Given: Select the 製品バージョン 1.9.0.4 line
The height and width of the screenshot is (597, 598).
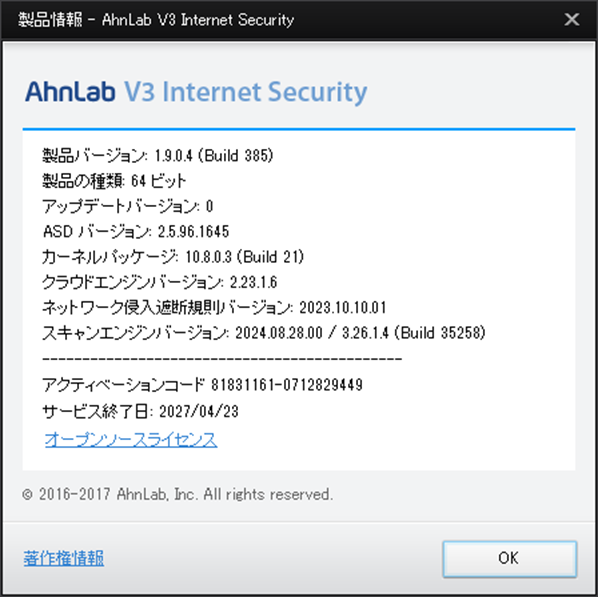Looking at the screenshot, I should [x=158, y=156].
